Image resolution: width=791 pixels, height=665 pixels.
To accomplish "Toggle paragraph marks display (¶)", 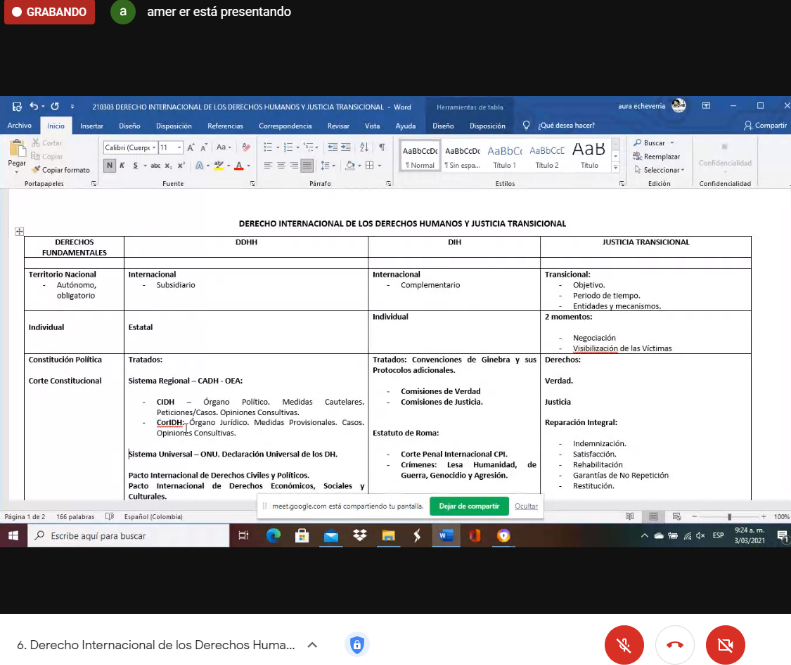I will pos(382,147).
